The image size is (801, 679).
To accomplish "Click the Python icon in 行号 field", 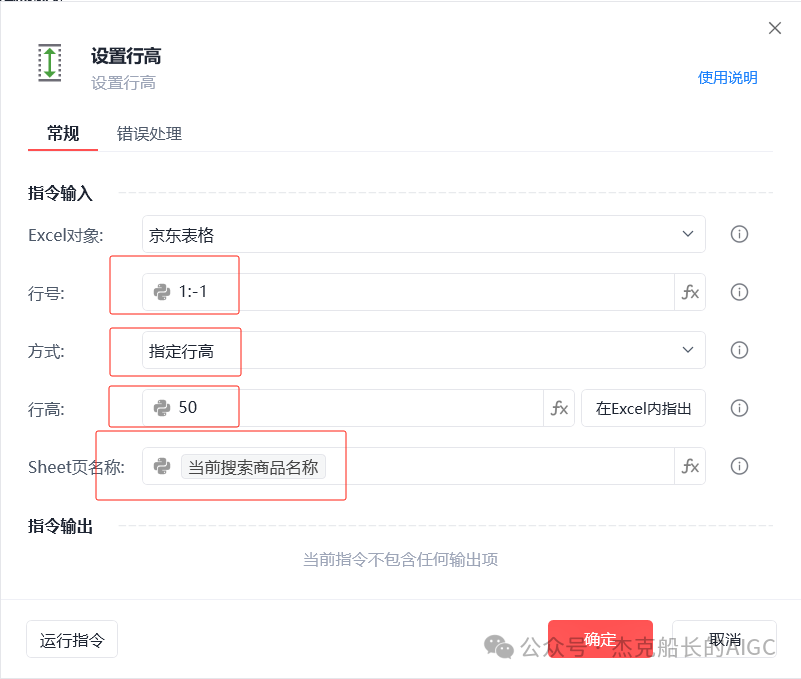I will (x=162, y=292).
